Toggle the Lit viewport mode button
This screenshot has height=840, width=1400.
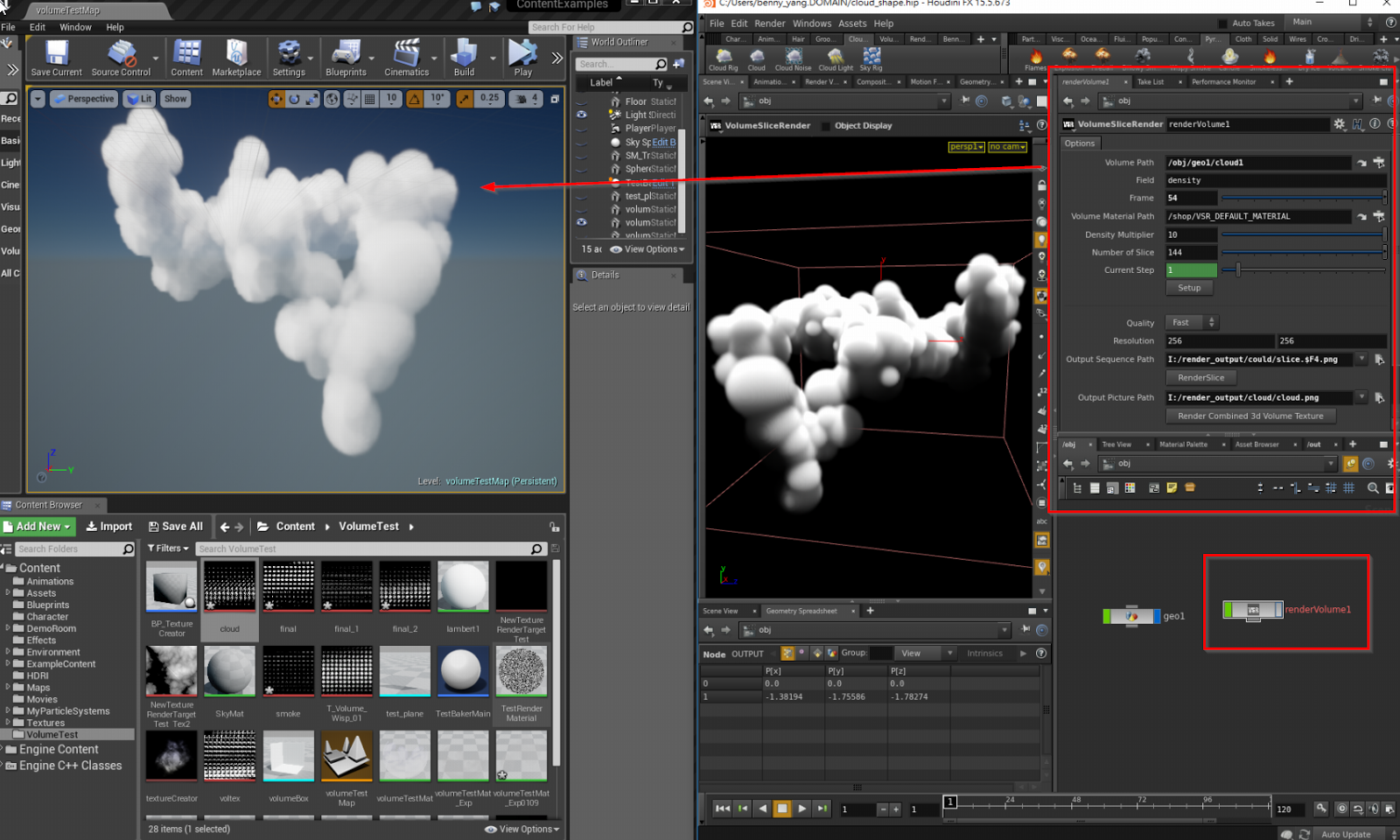click(139, 99)
